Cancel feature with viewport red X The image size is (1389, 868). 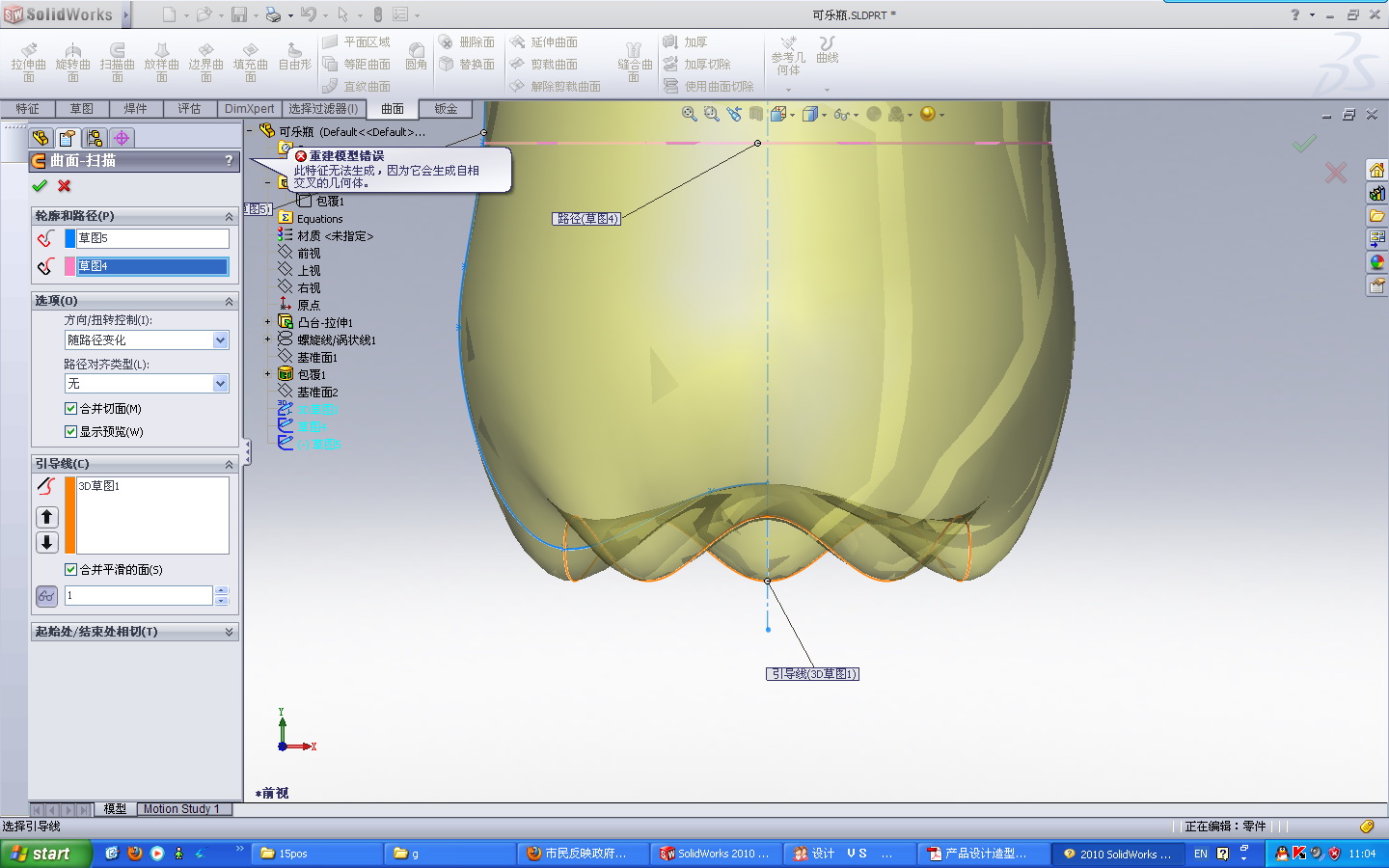click(1336, 174)
